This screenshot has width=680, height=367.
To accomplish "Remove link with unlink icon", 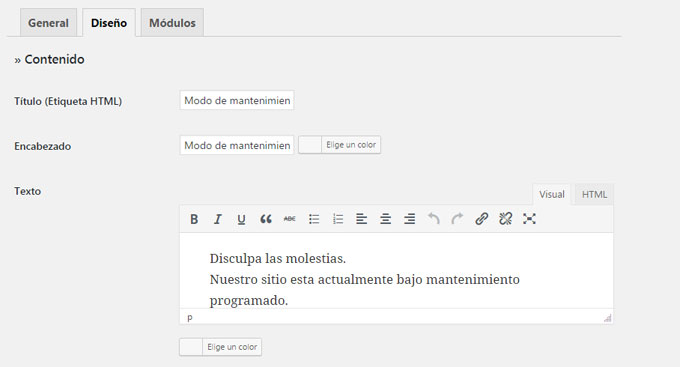I will point(505,219).
